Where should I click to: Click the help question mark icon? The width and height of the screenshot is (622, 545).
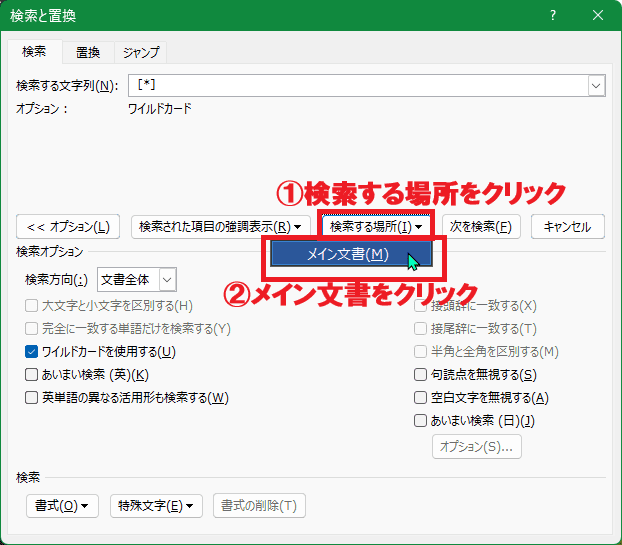553,15
